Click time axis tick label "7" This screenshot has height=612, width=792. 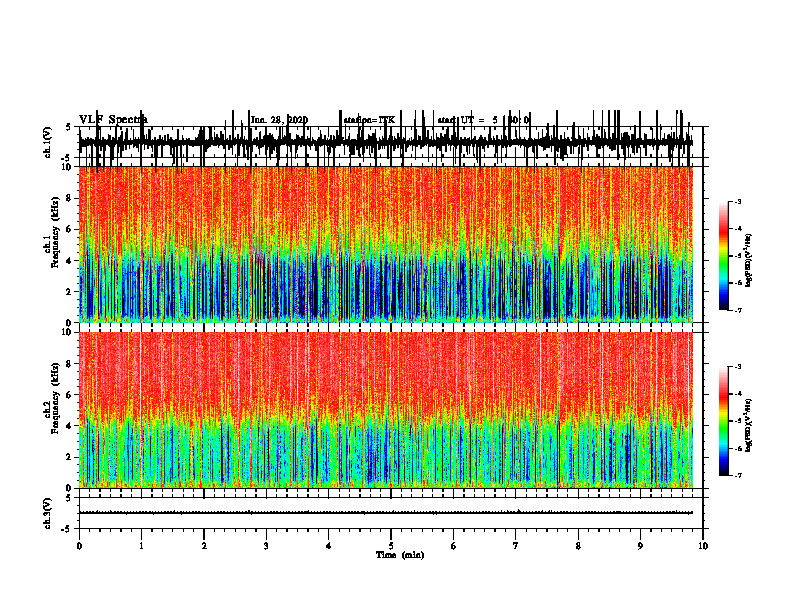pos(516,546)
